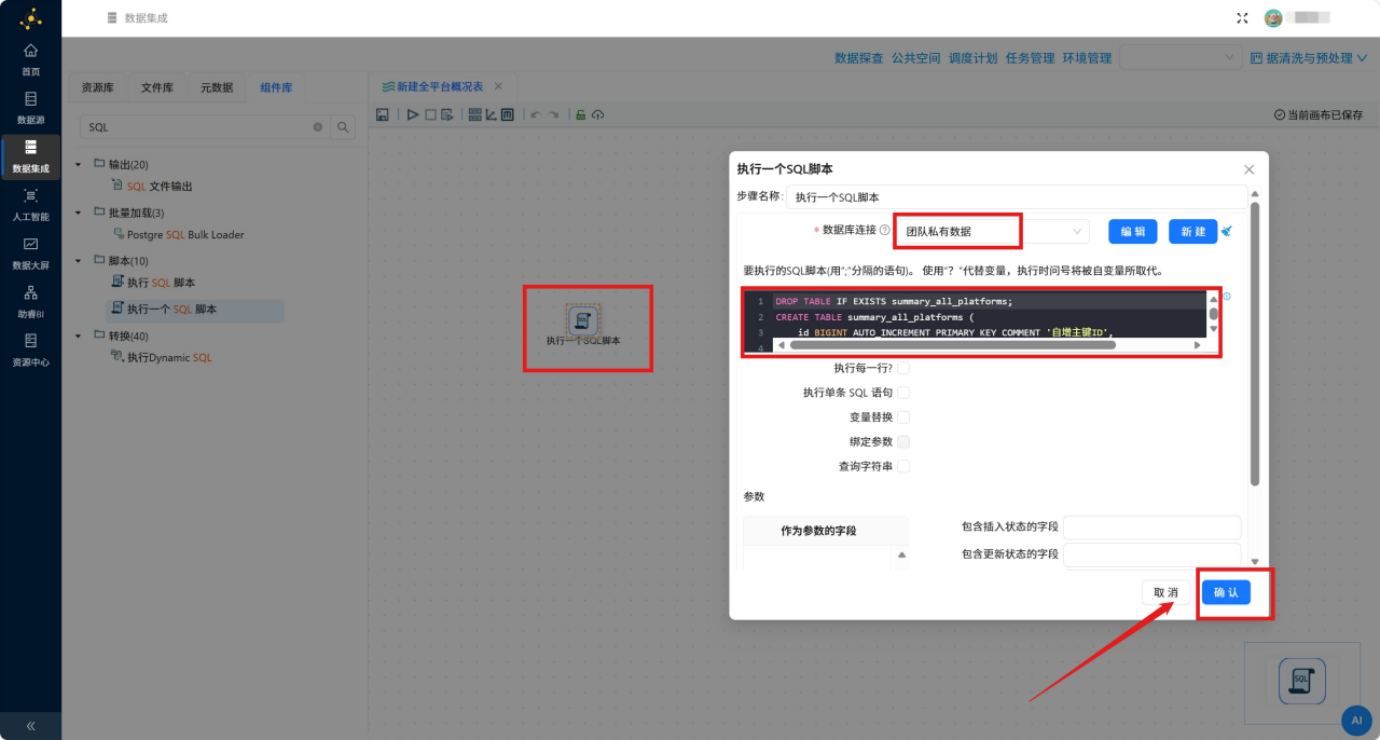1380x740 pixels.
Task: Open the 环境管理 link
Action: coord(1087,58)
